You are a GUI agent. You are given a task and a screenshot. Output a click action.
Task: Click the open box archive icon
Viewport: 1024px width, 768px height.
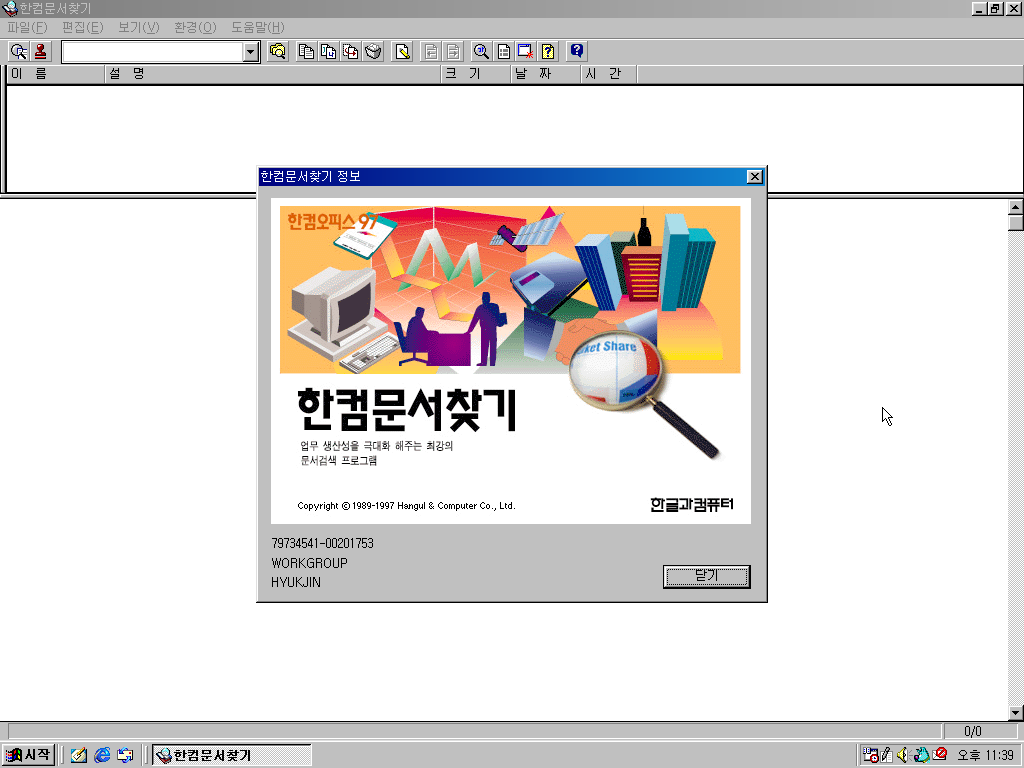coord(373,52)
